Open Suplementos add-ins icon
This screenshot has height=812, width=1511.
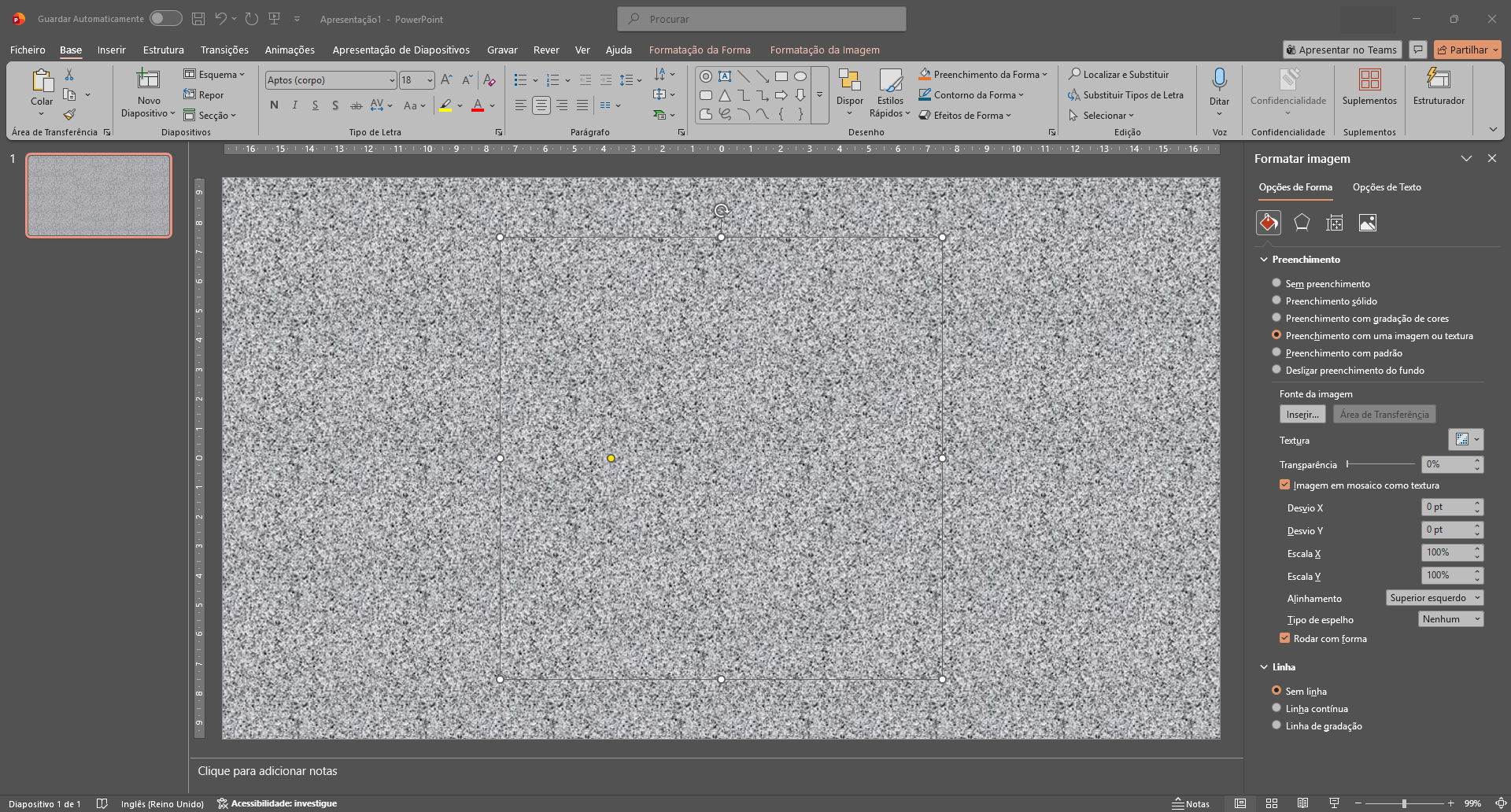click(x=1369, y=79)
